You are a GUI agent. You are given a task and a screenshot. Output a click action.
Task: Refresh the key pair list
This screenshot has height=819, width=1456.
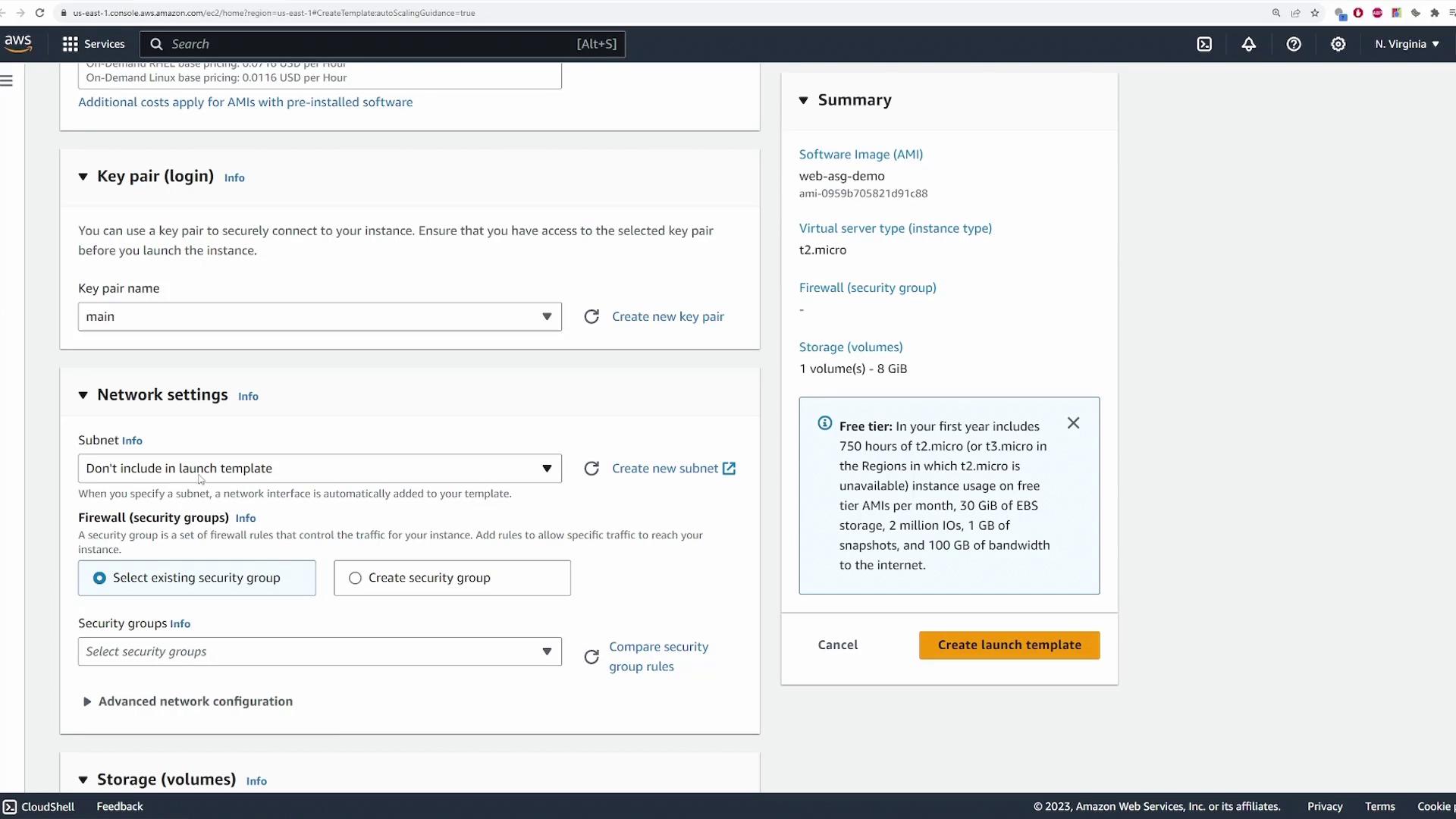pos(591,317)
